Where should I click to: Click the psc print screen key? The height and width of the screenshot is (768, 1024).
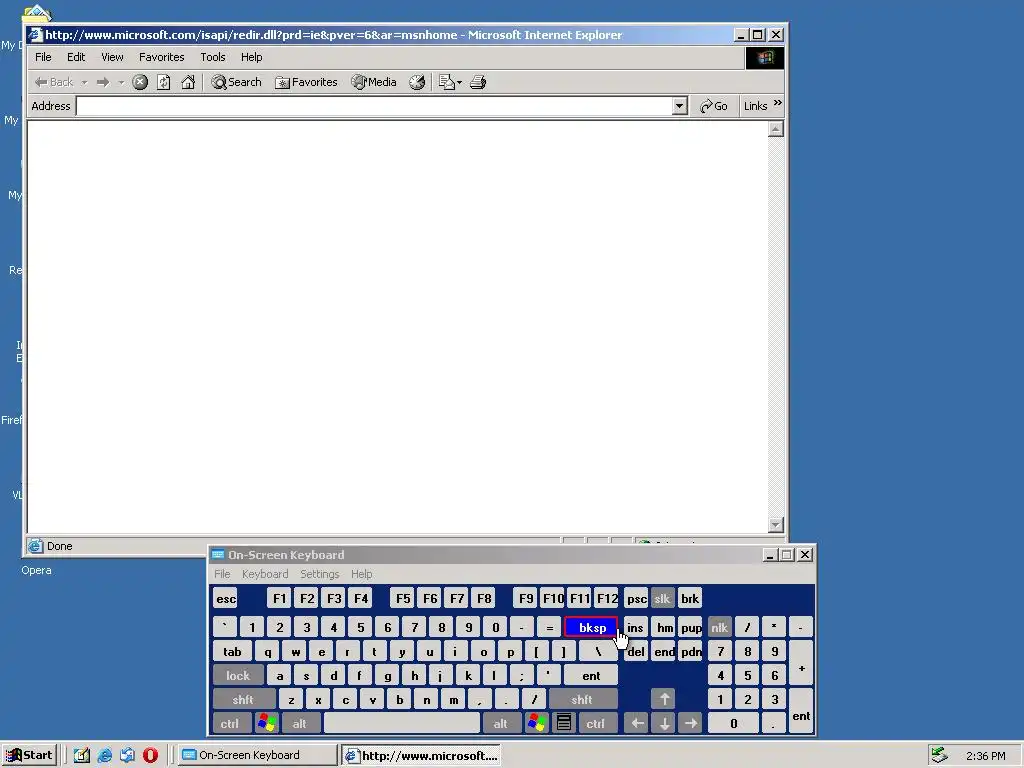[636, 599]
